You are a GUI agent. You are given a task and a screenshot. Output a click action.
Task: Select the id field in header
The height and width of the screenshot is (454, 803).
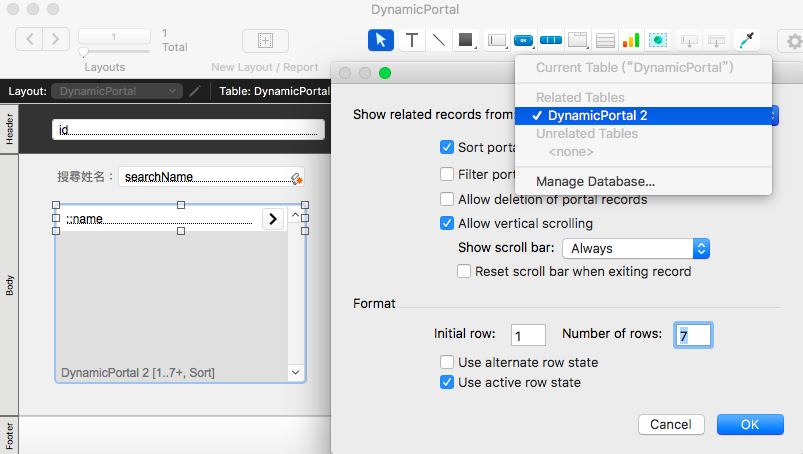pyautogui.click(x=188, y=129)
